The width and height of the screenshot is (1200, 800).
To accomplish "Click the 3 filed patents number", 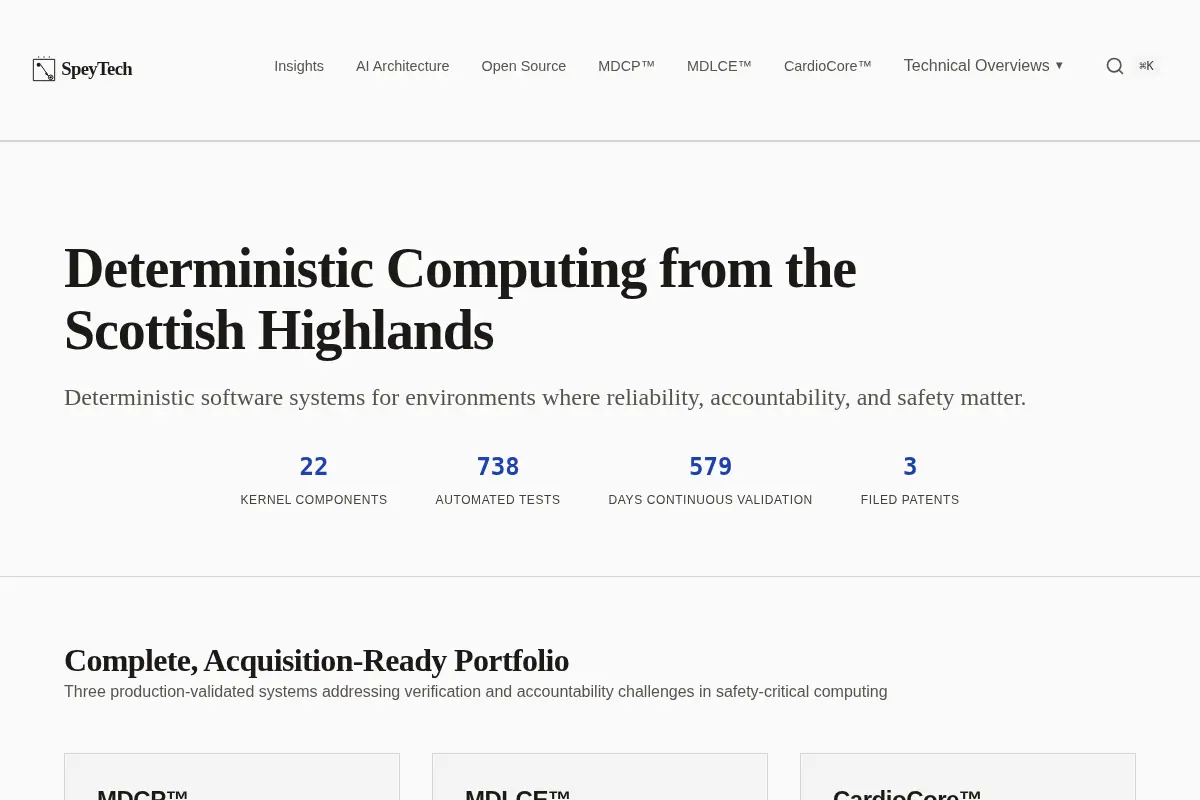I will pyautogui.click(x=910, y=467).
